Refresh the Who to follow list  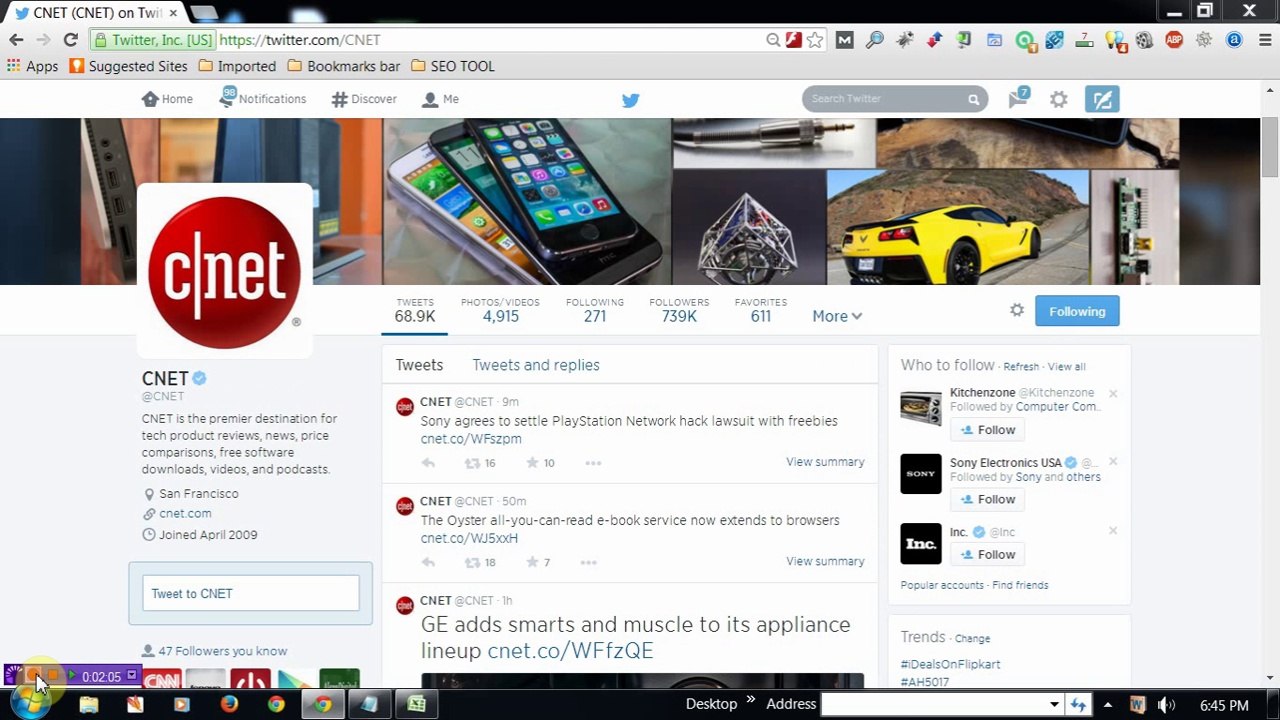1021,367
